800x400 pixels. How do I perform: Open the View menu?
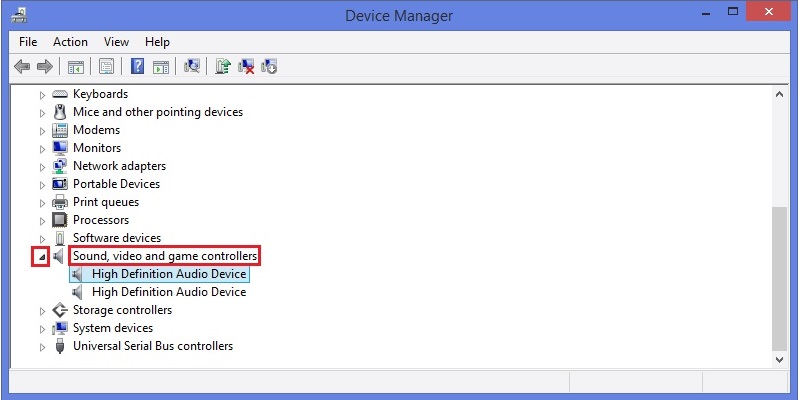tap(116, 42)
